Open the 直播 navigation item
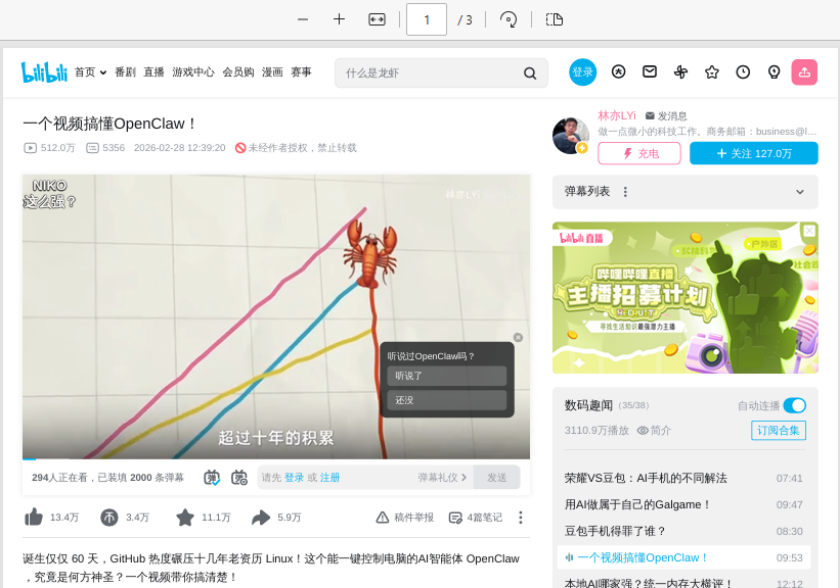840x588 pixels. (153, 72)
